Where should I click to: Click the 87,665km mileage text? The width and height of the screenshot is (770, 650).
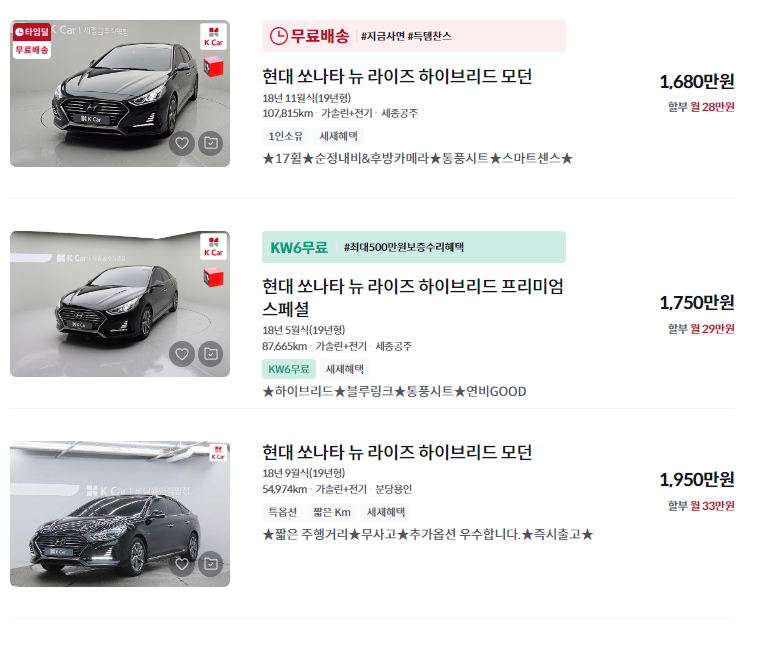284,346
